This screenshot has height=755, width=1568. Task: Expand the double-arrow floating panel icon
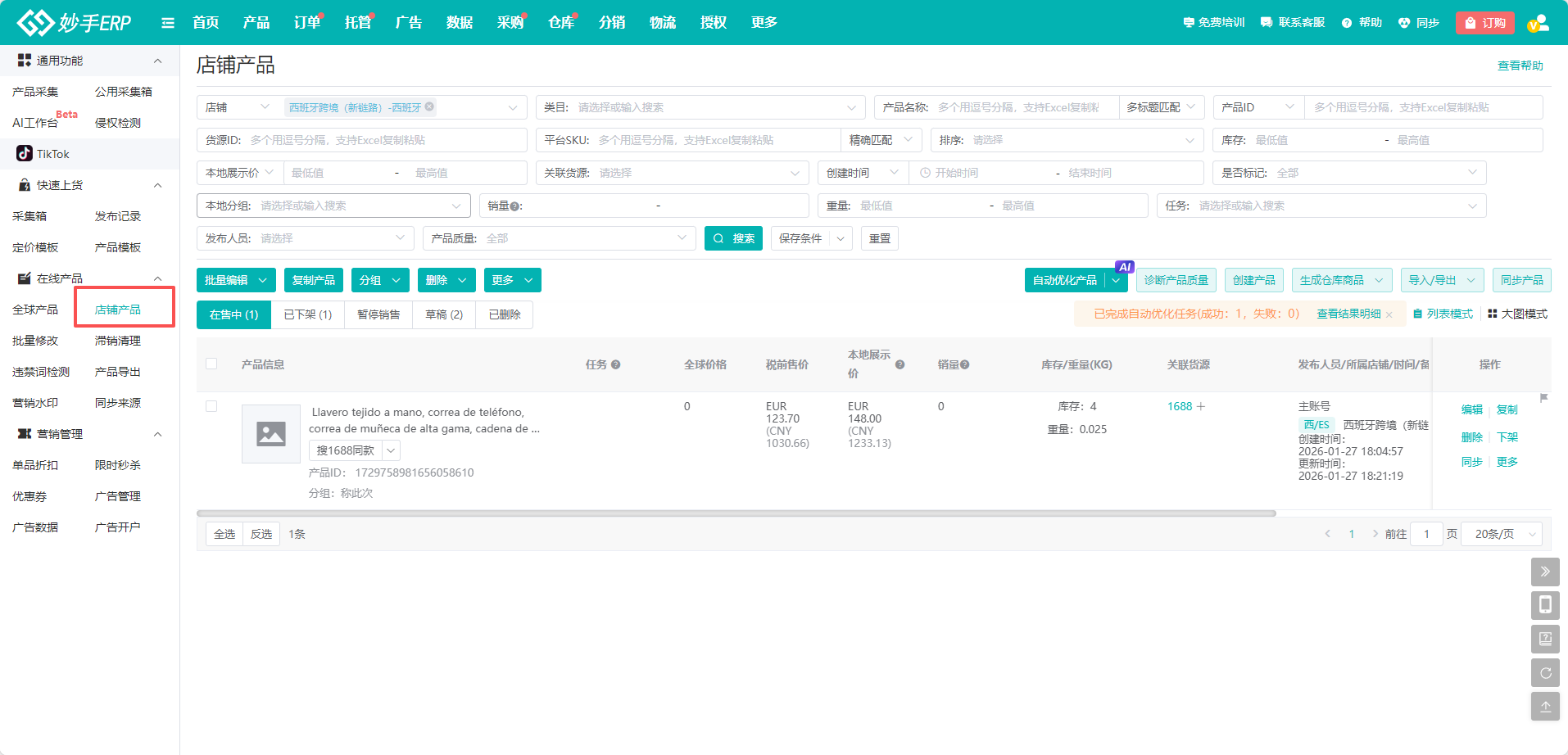[1544, 572]
